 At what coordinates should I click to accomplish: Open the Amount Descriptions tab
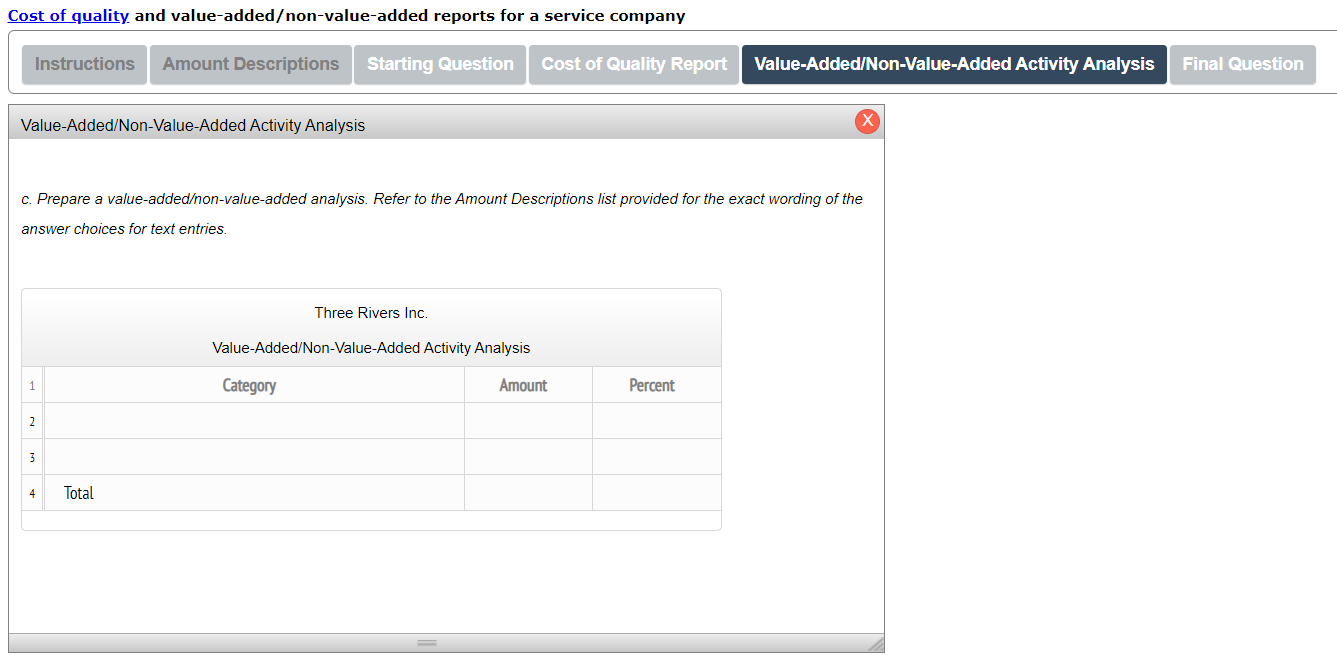250,64
